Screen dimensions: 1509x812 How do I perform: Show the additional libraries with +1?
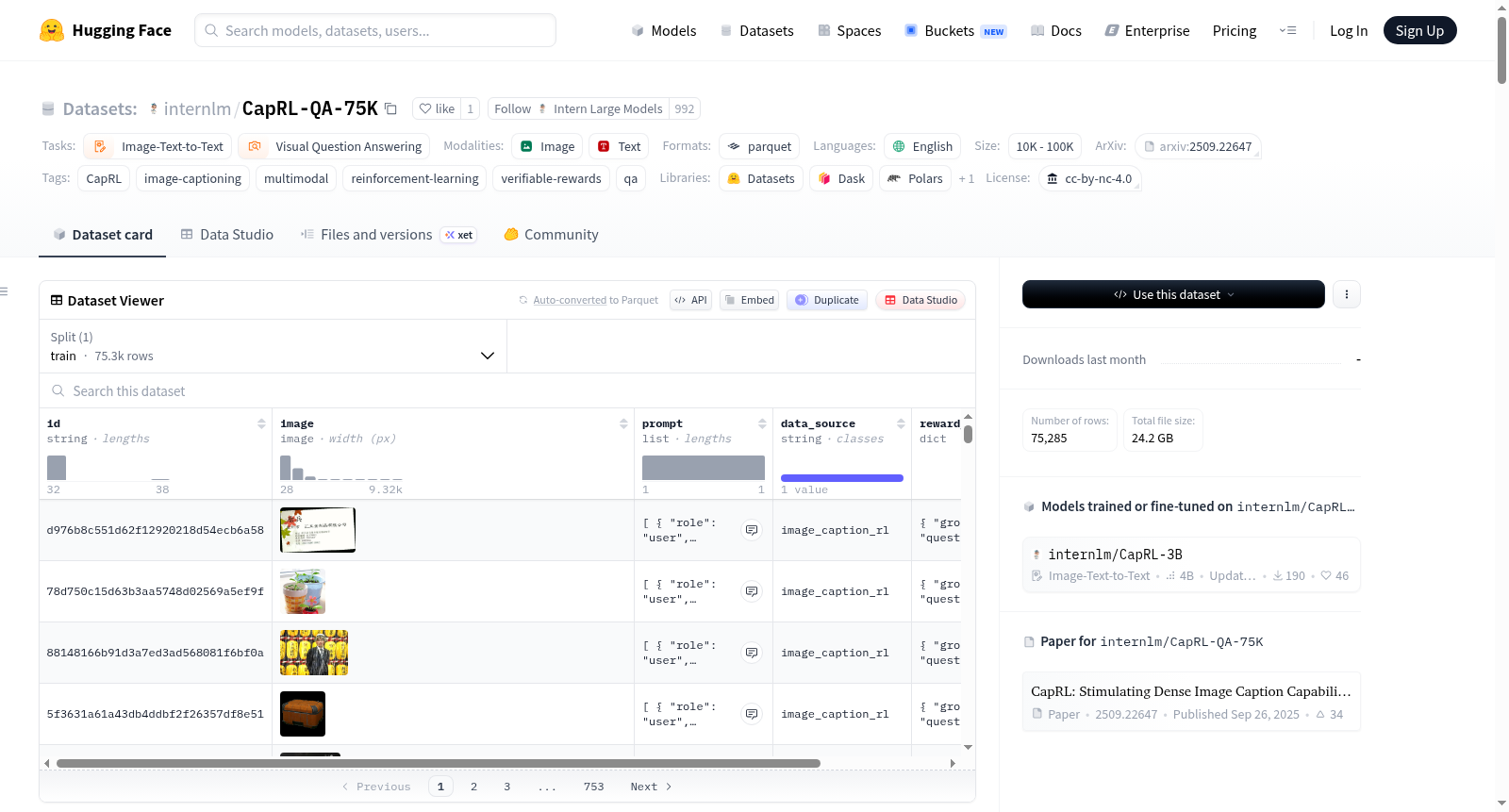[x=967, y=178]
